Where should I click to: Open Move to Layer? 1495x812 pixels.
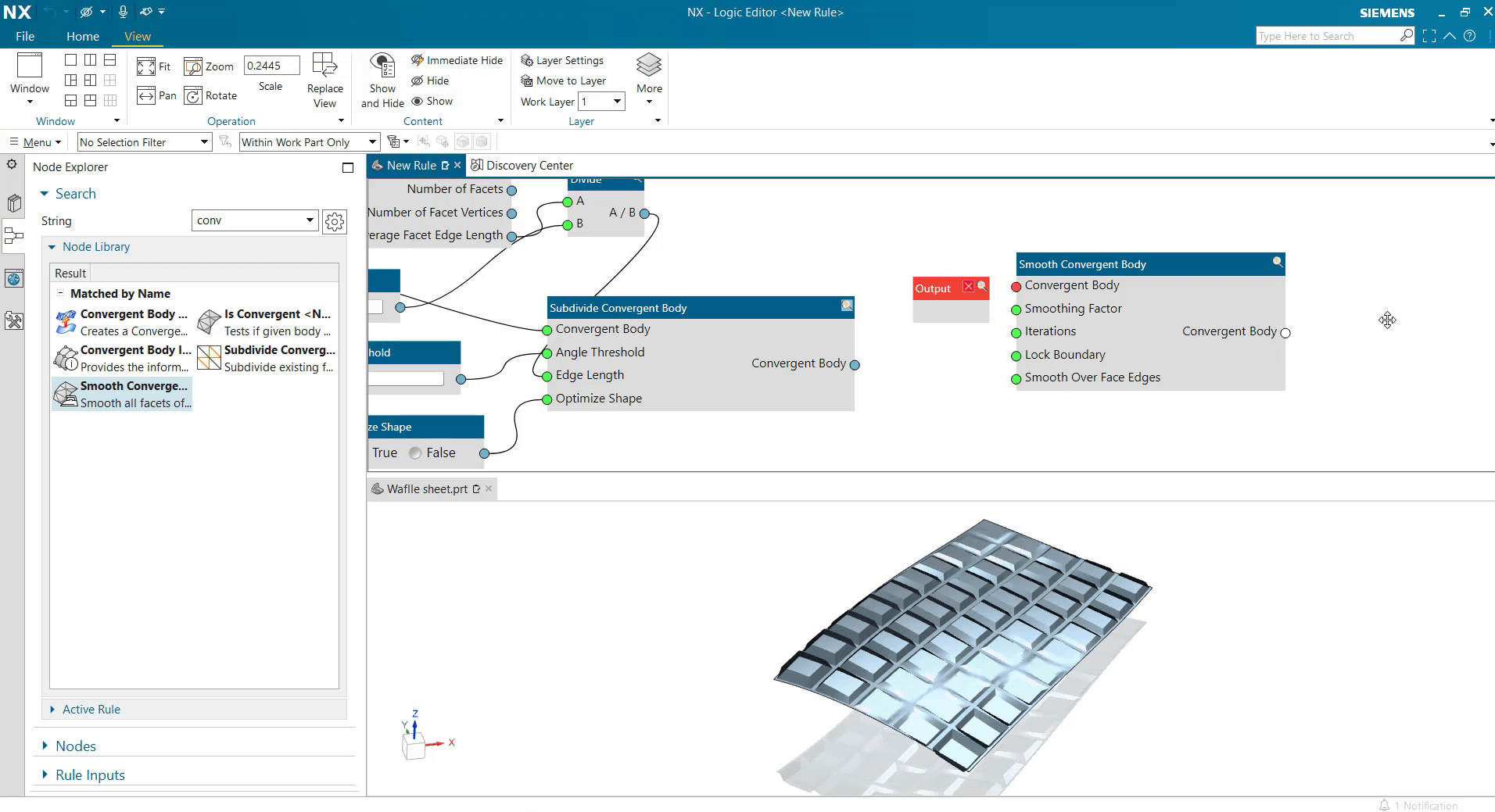click(565, 80)
